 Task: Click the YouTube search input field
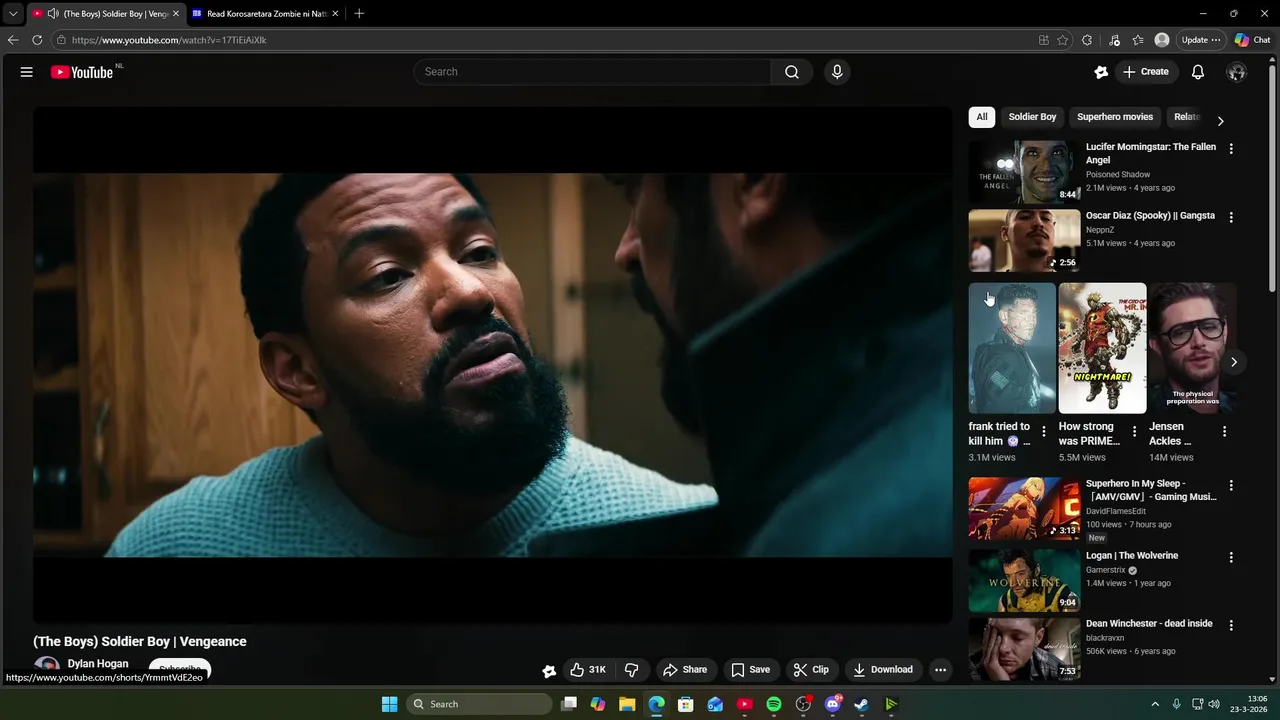click(x=592, y=72)
